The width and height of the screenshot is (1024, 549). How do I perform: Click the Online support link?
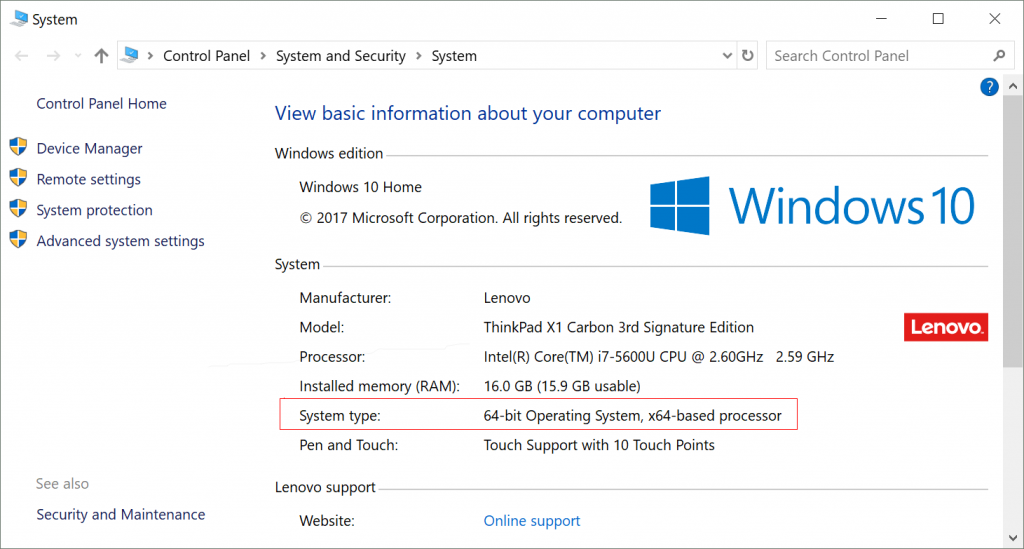tap(532, 521)
